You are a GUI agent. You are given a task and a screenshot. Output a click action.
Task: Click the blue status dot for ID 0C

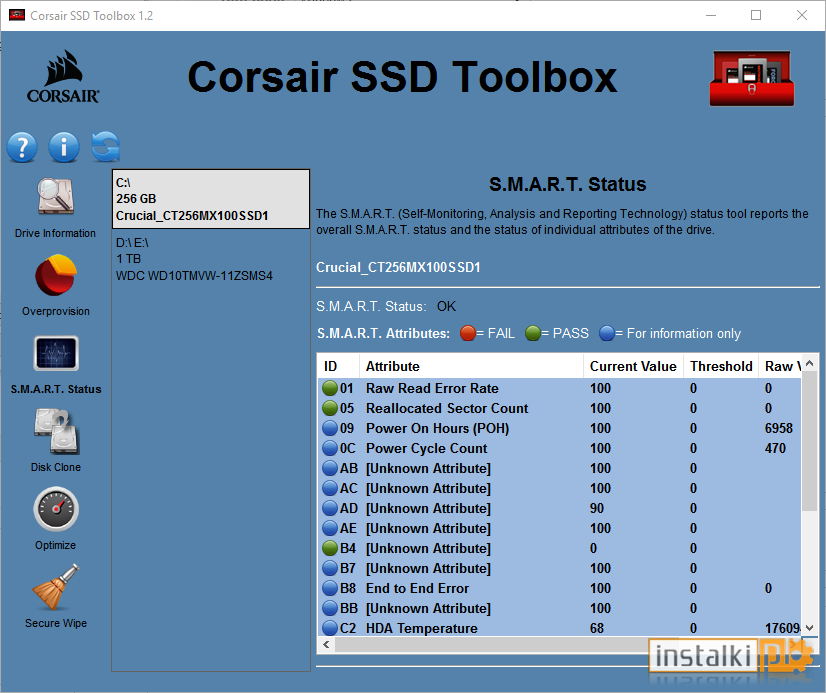[330, 448]
